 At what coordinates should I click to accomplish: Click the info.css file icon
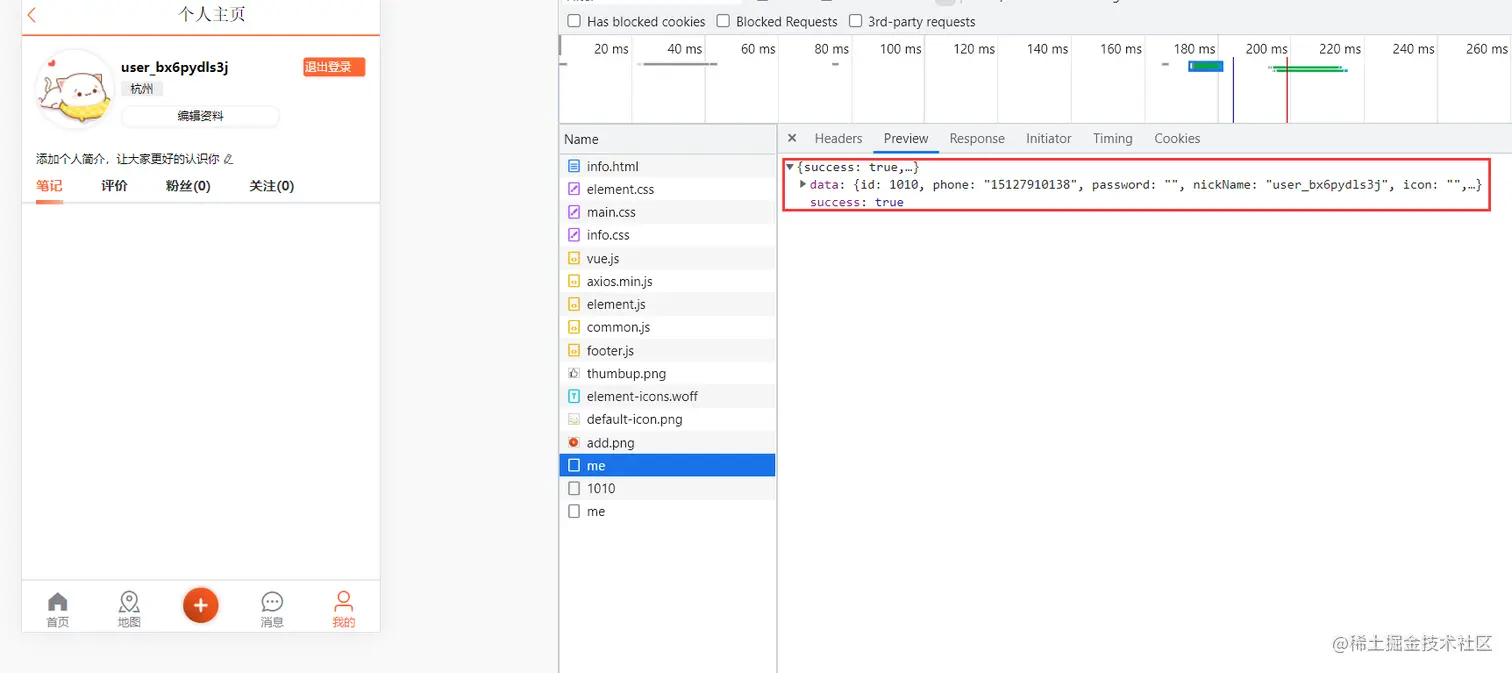click(x=574, y=235)
